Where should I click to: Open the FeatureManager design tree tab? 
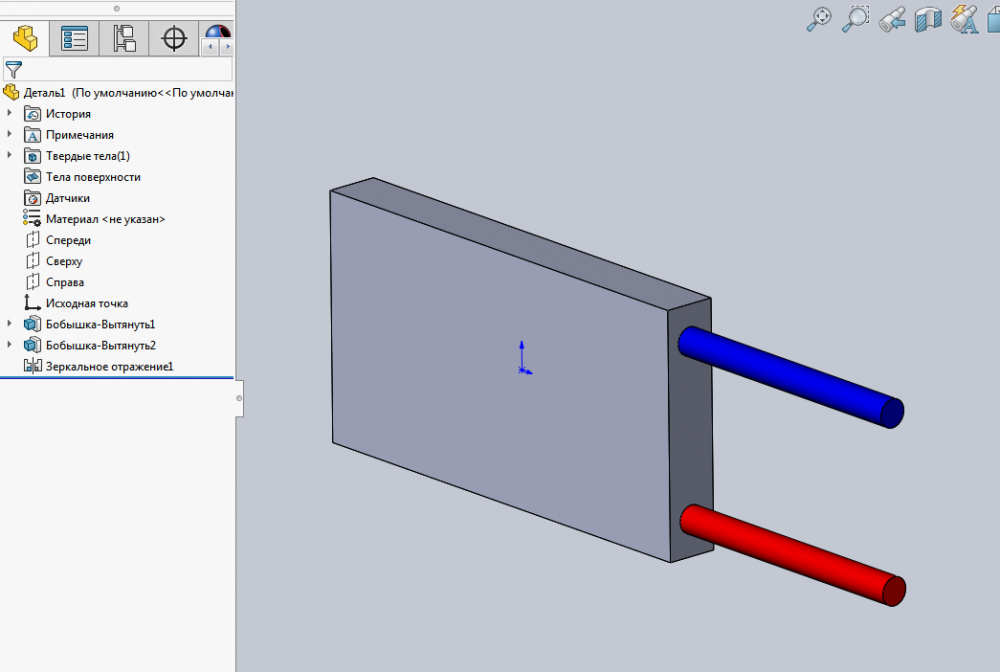tap(25, 39)
